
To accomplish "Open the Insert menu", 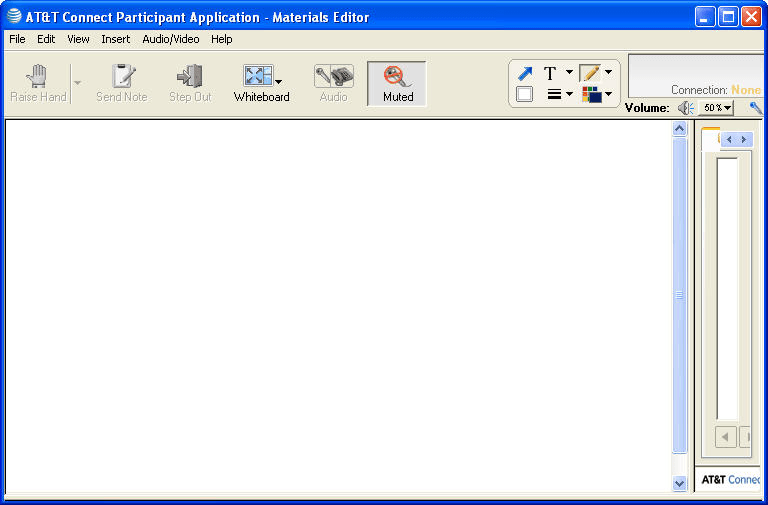I will tap(115, 39).
